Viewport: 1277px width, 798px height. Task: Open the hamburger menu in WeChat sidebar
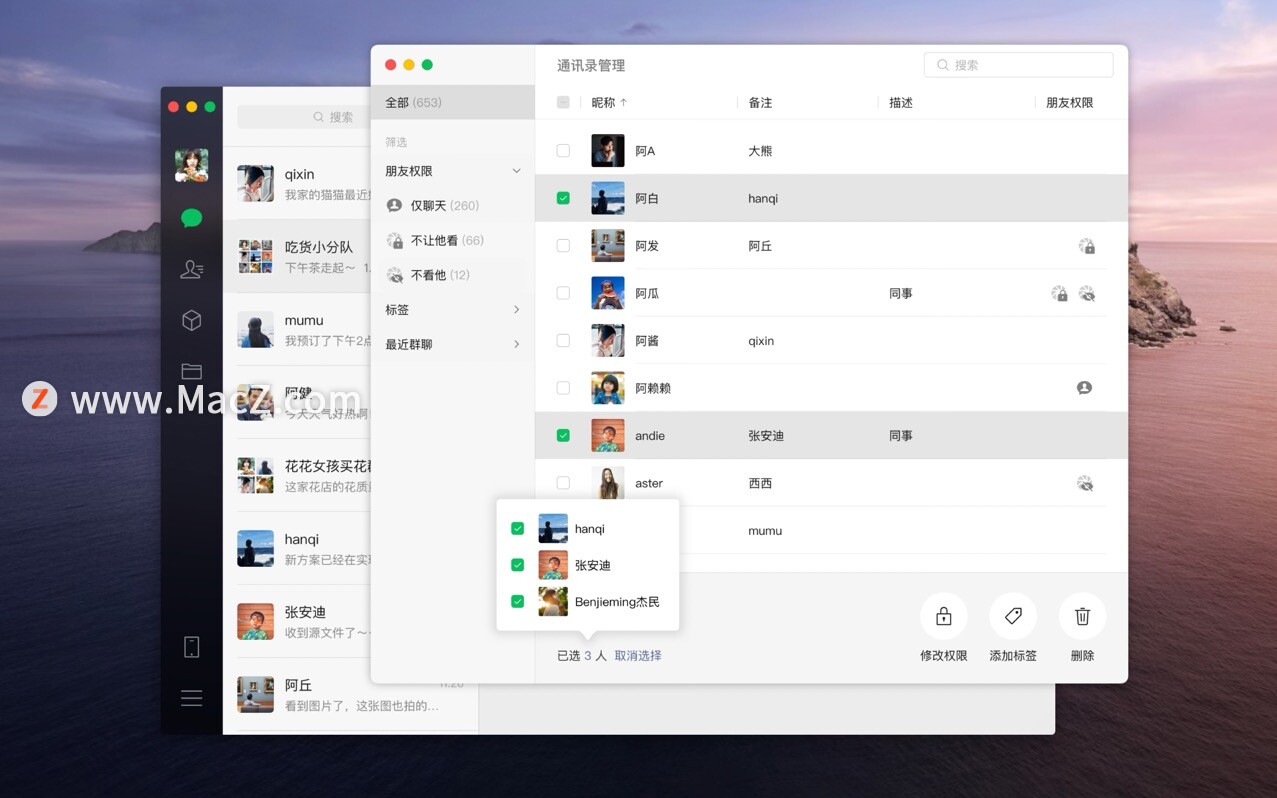click(192, 698)
